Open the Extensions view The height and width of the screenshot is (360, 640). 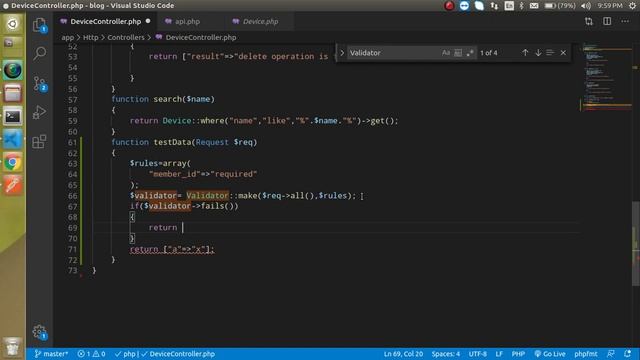click(39, 142)
